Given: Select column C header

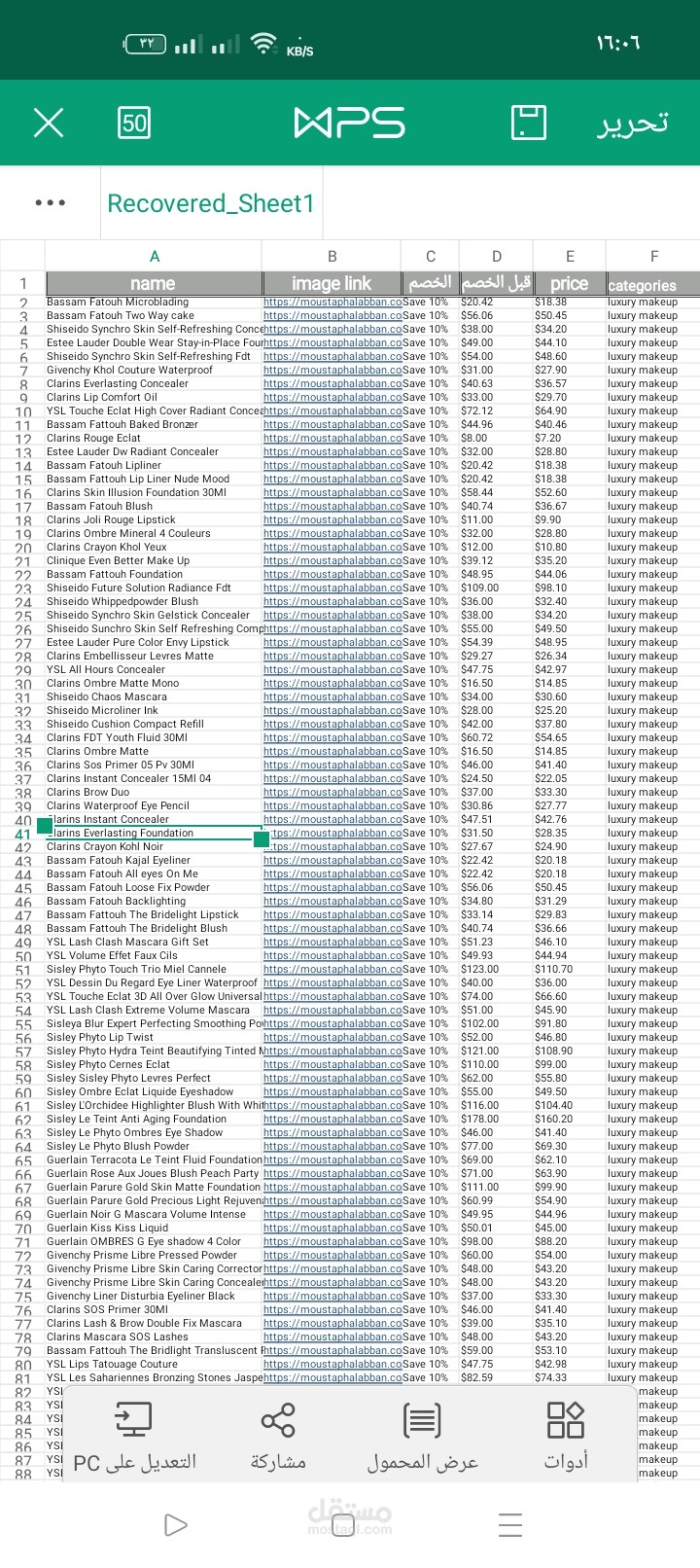Looking at the screenshot, I should click(431, 257).
